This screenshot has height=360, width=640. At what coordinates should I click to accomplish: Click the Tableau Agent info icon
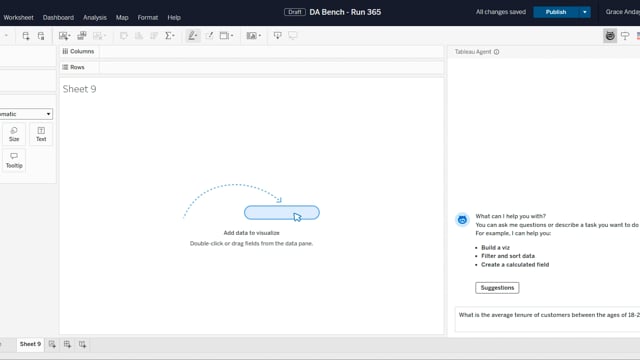pyautogui.click(x=496, y=52)
